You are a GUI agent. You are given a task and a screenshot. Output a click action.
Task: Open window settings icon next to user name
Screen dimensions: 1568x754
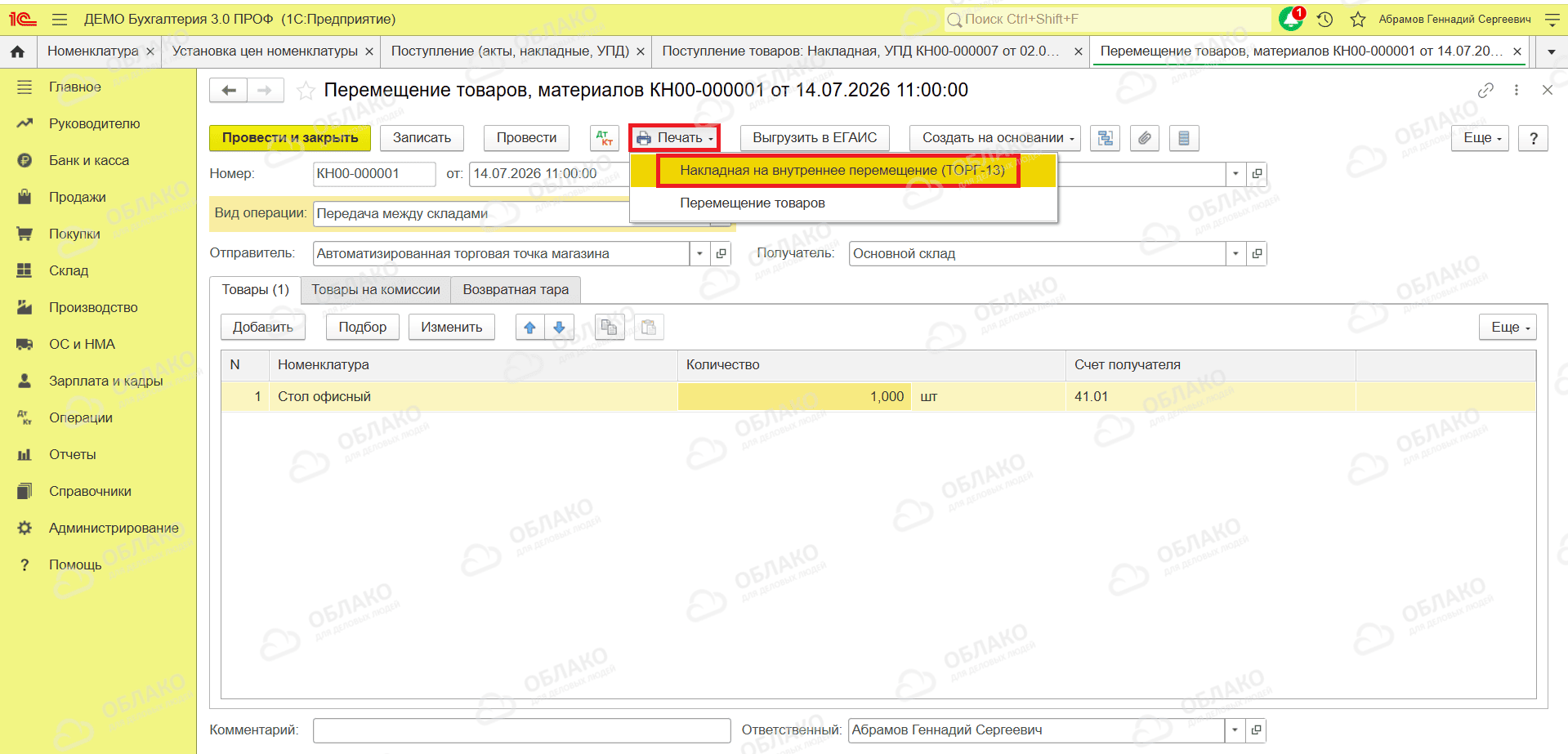point(1552,19)
